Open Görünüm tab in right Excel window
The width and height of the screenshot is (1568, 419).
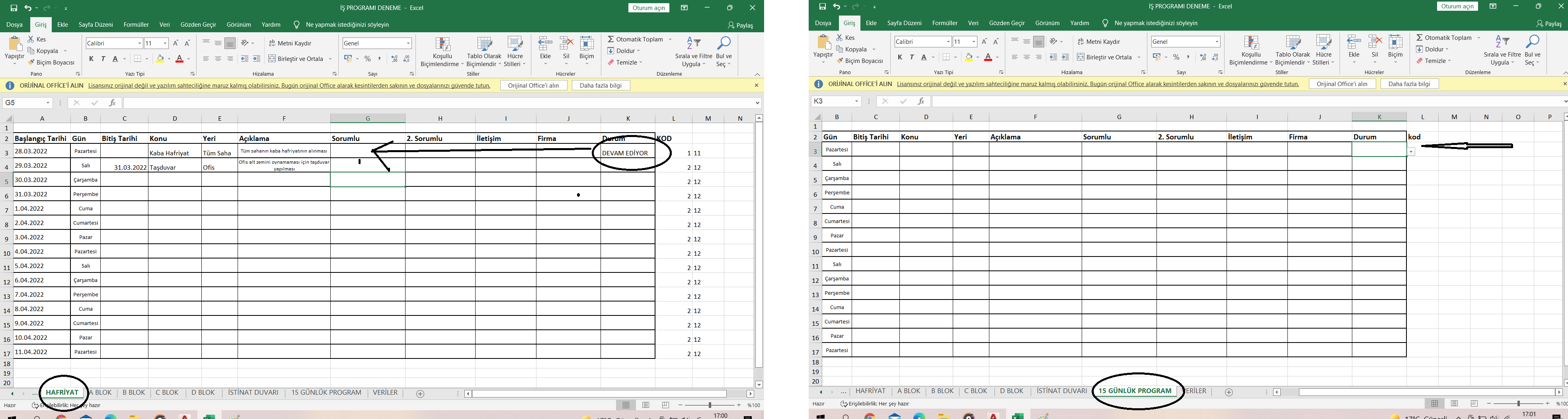coord(1047,23)
